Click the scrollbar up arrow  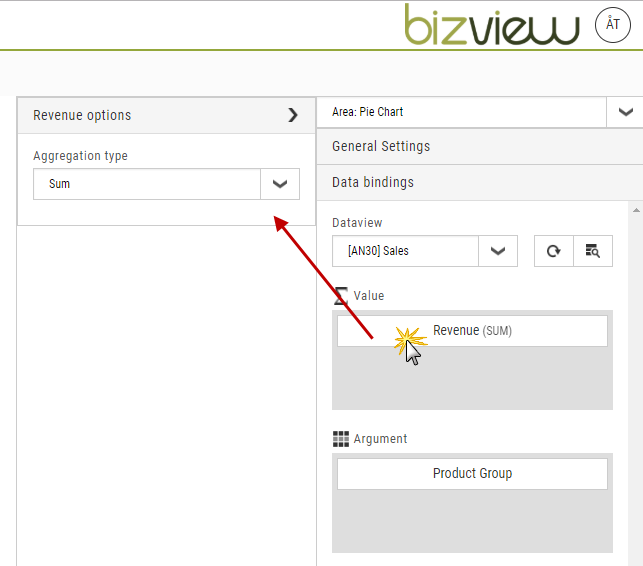(636, 210)
